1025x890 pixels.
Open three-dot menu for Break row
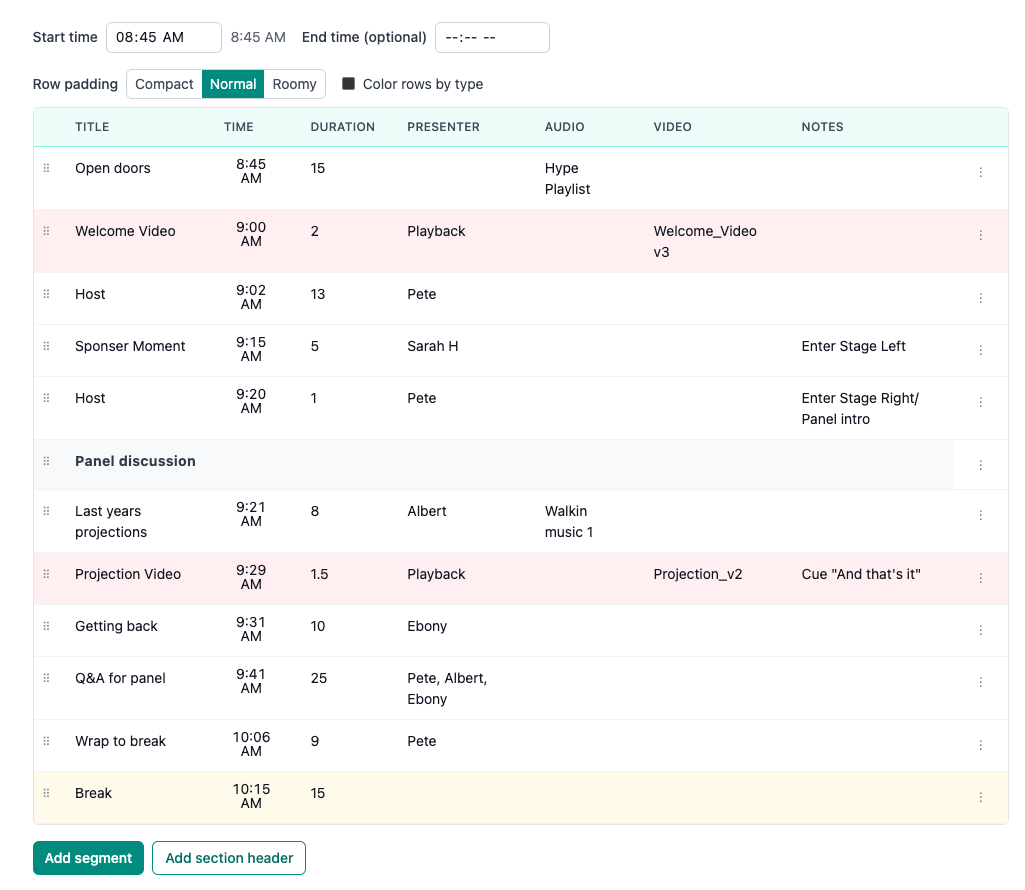tap(981, 797)
